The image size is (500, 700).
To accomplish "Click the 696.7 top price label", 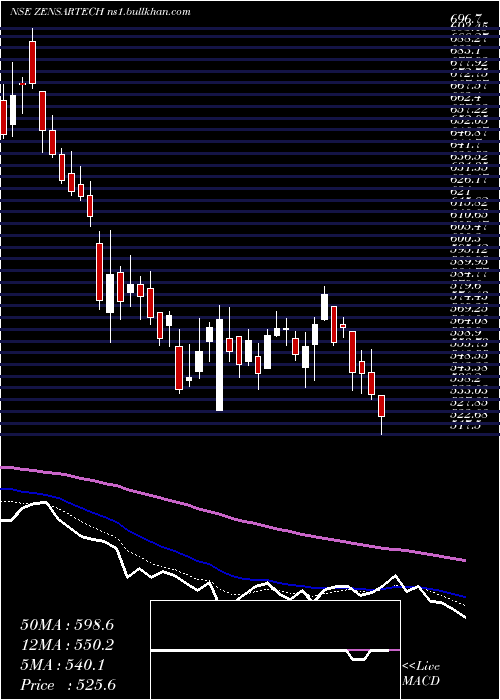I will [x=466, y=19].
